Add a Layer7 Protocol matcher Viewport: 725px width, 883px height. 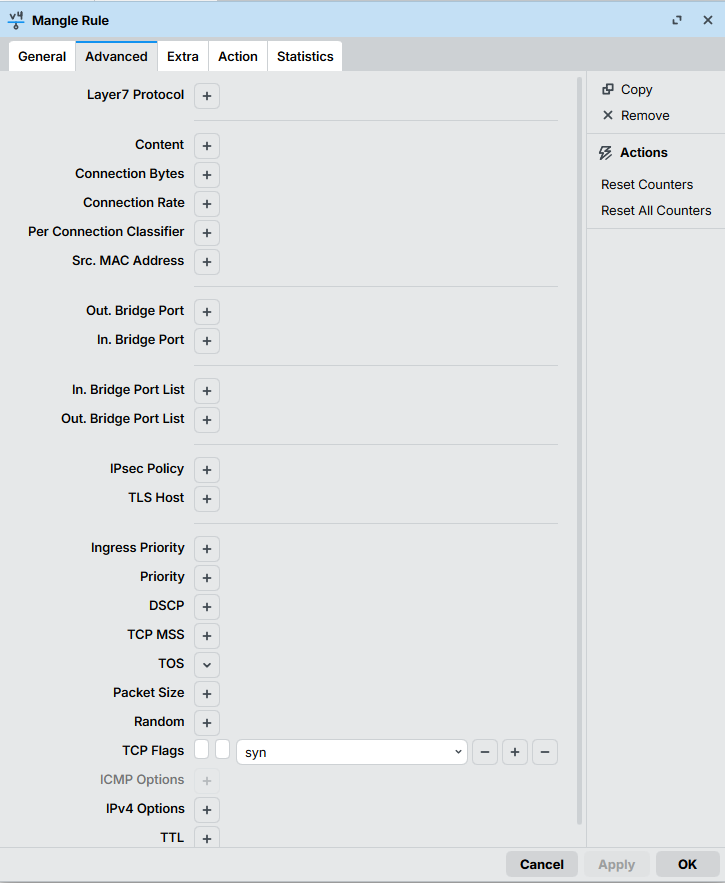coord(207,96)
